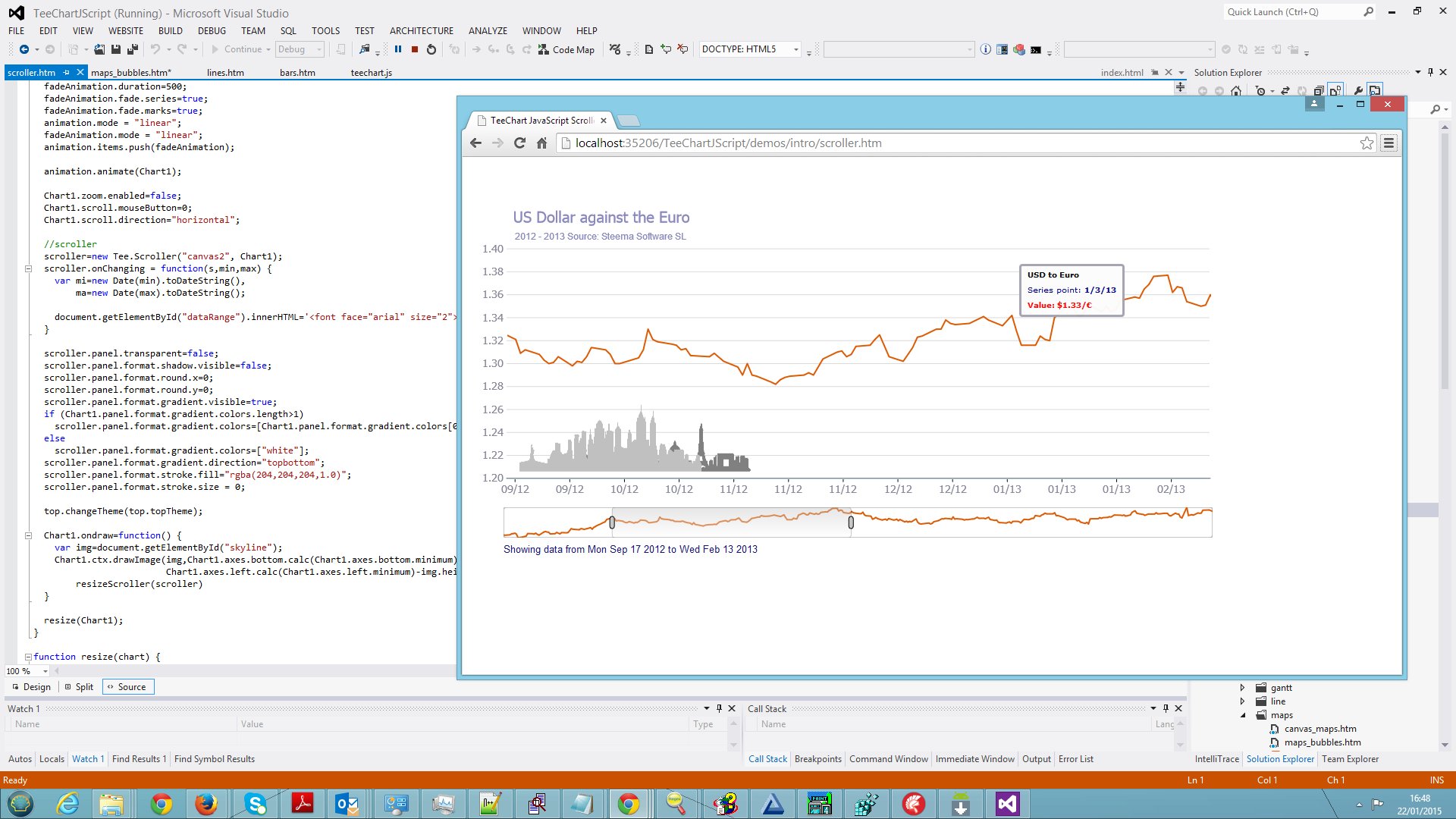Image resolution: width=1456 pixels, height=819 pixels.
Task: Open the ARCHITECTURE menu
Action: click(422, 31)
